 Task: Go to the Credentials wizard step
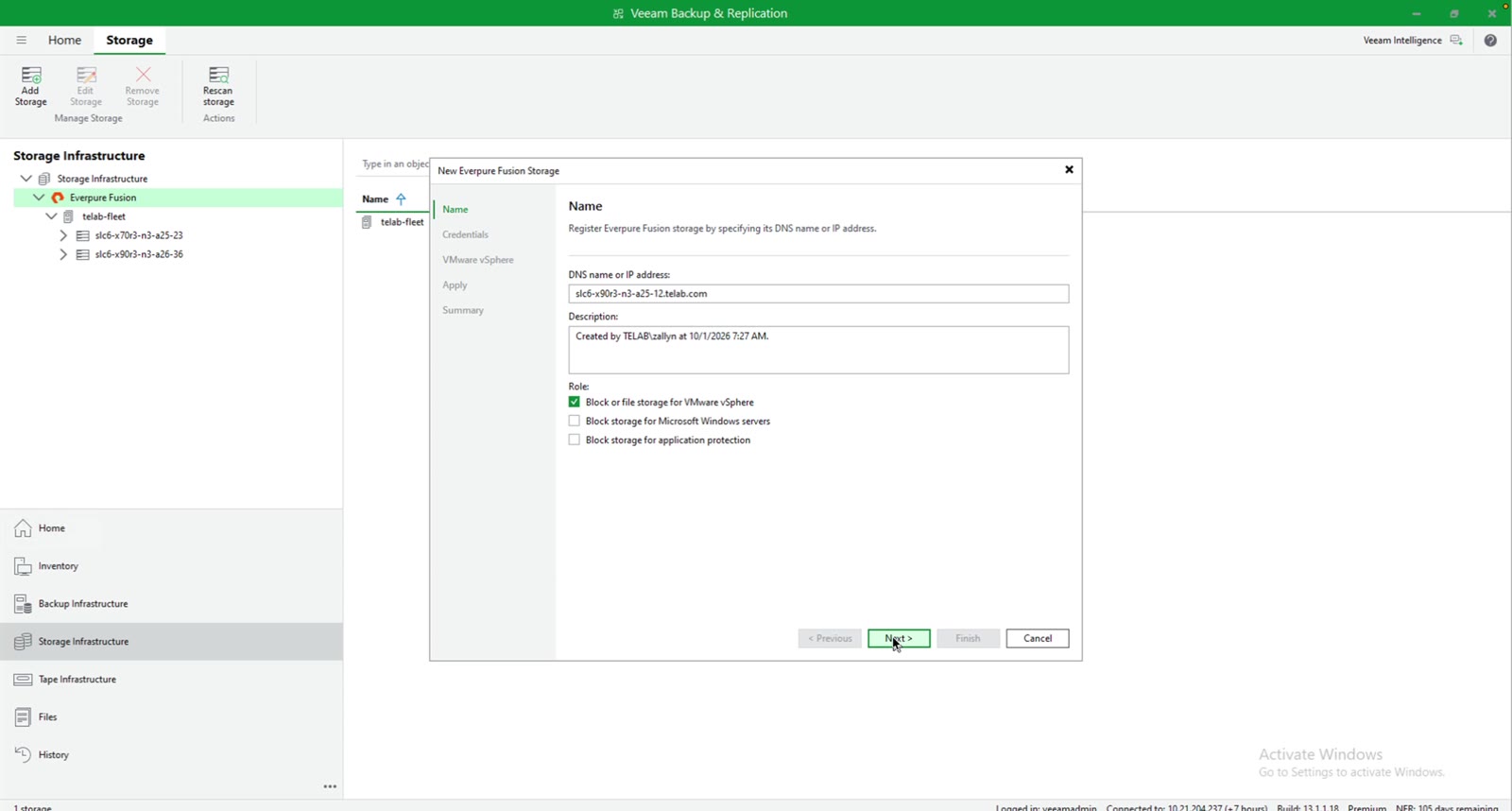click(x=465, y=234)
